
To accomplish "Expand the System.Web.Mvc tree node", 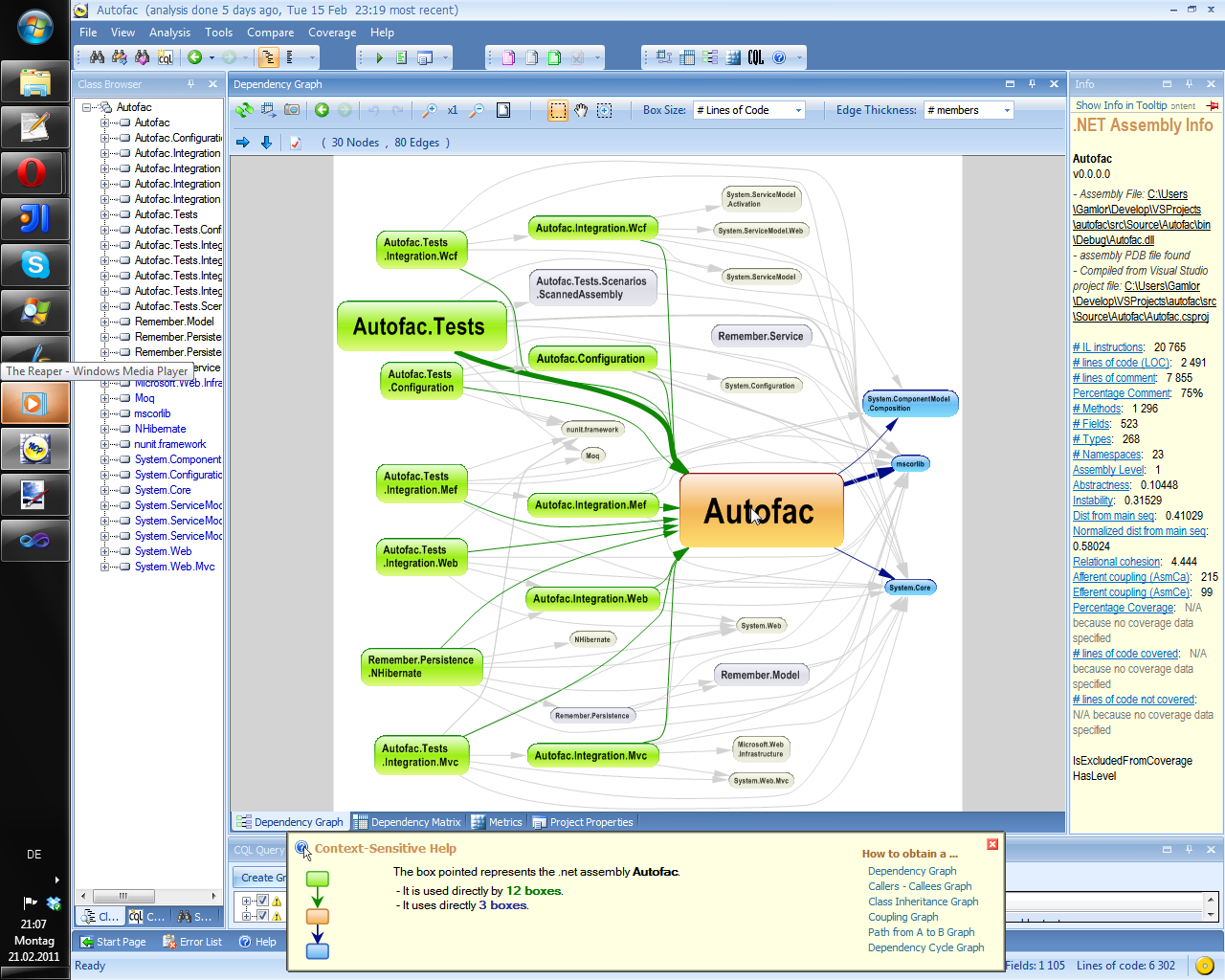I will click(x=104, y=567).
